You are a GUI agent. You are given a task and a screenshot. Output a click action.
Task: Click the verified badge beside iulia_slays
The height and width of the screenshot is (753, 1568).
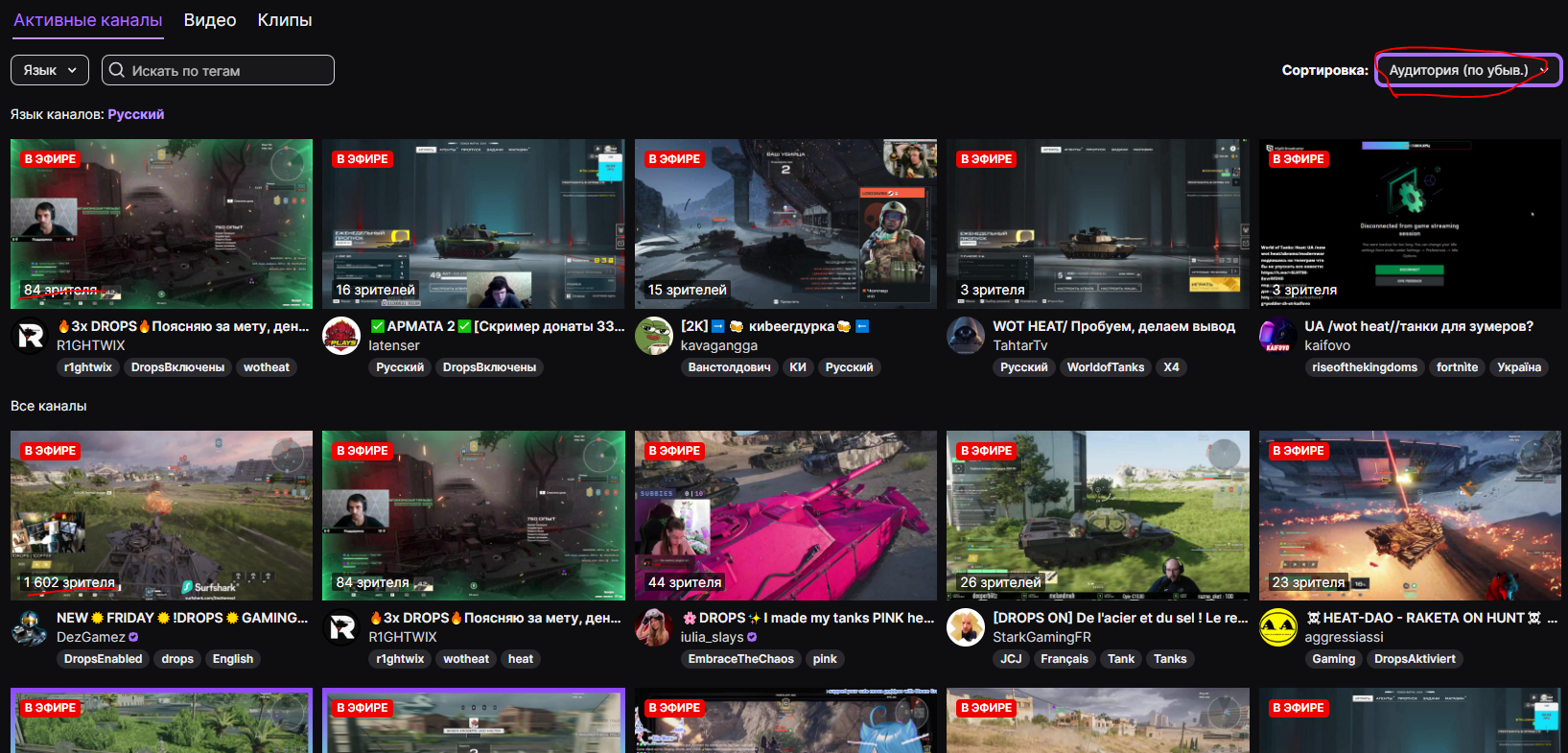pyautogui.click(x=752, y=637)
